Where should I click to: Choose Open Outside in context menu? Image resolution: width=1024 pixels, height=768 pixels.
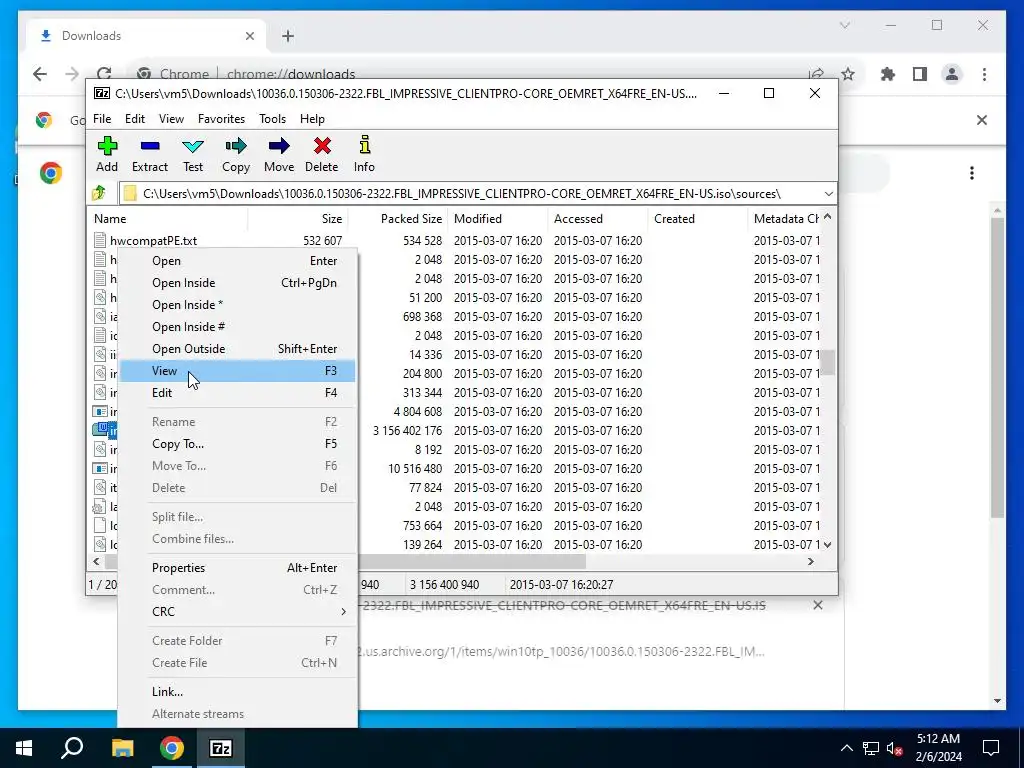click(x=237, y=349)
